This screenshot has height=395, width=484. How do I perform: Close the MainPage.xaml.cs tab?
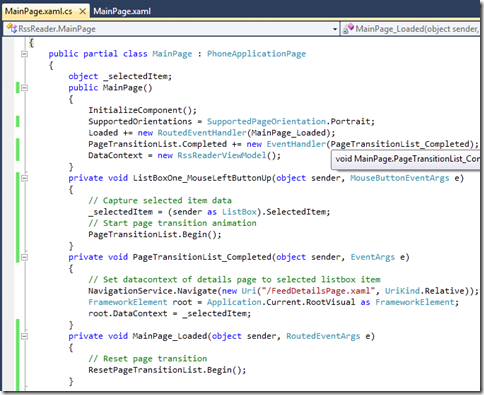pos(82,12)
